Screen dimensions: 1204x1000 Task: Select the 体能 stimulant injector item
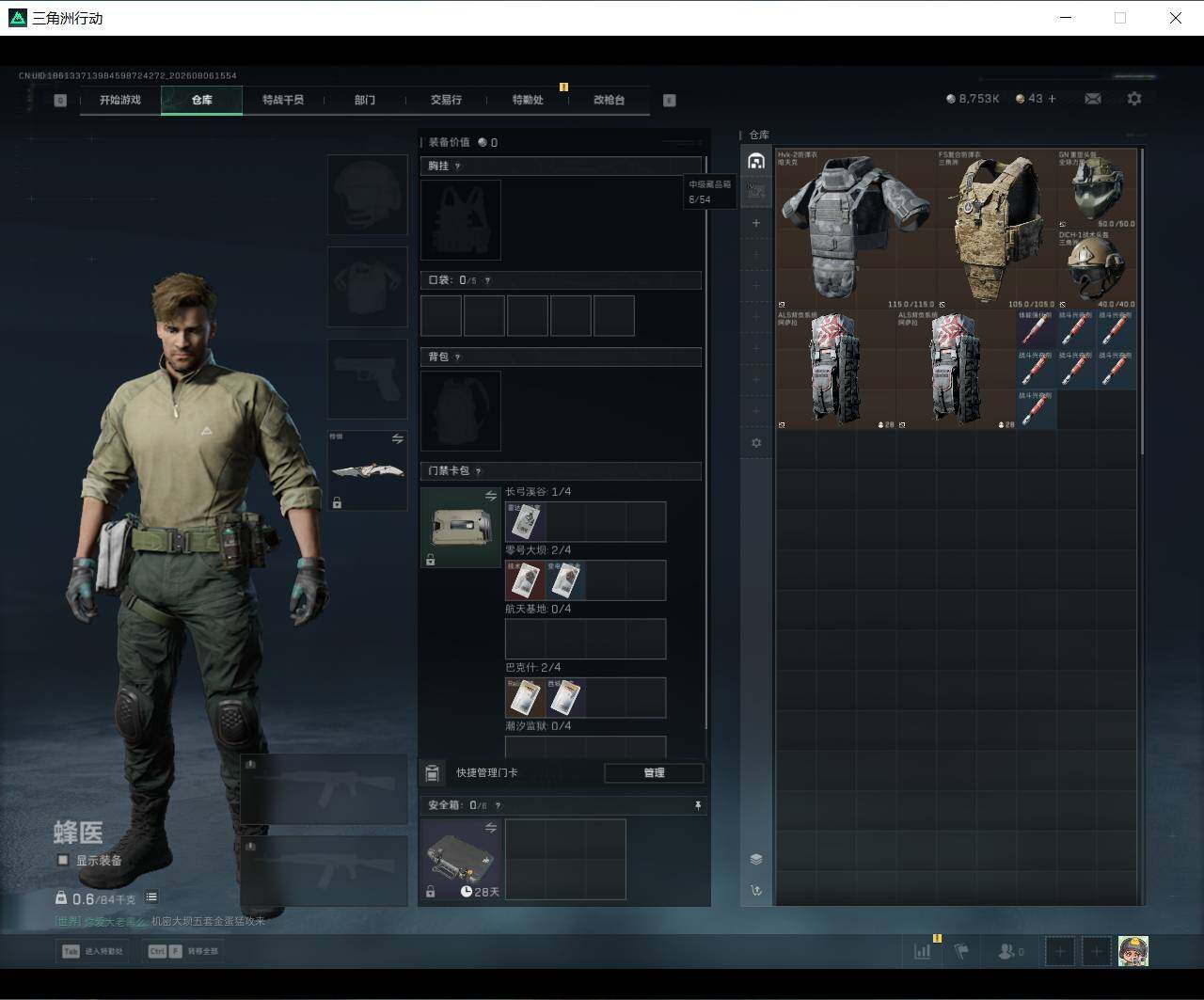tap(1037, 330)
